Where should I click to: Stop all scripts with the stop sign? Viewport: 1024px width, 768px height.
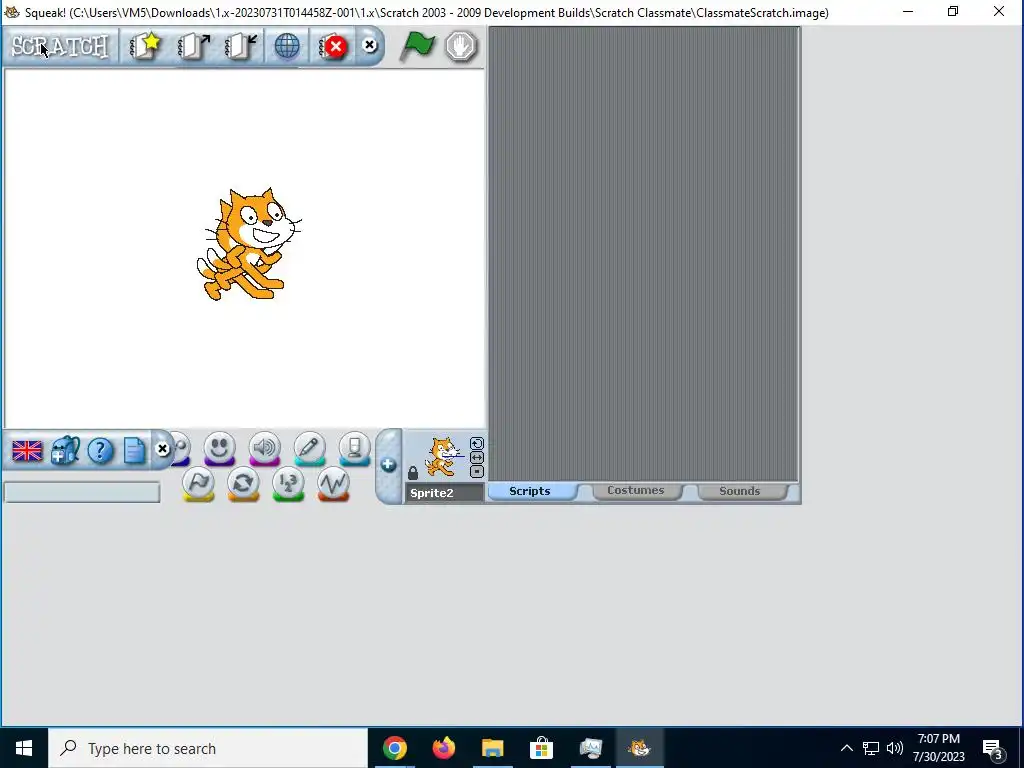point(461,46)
